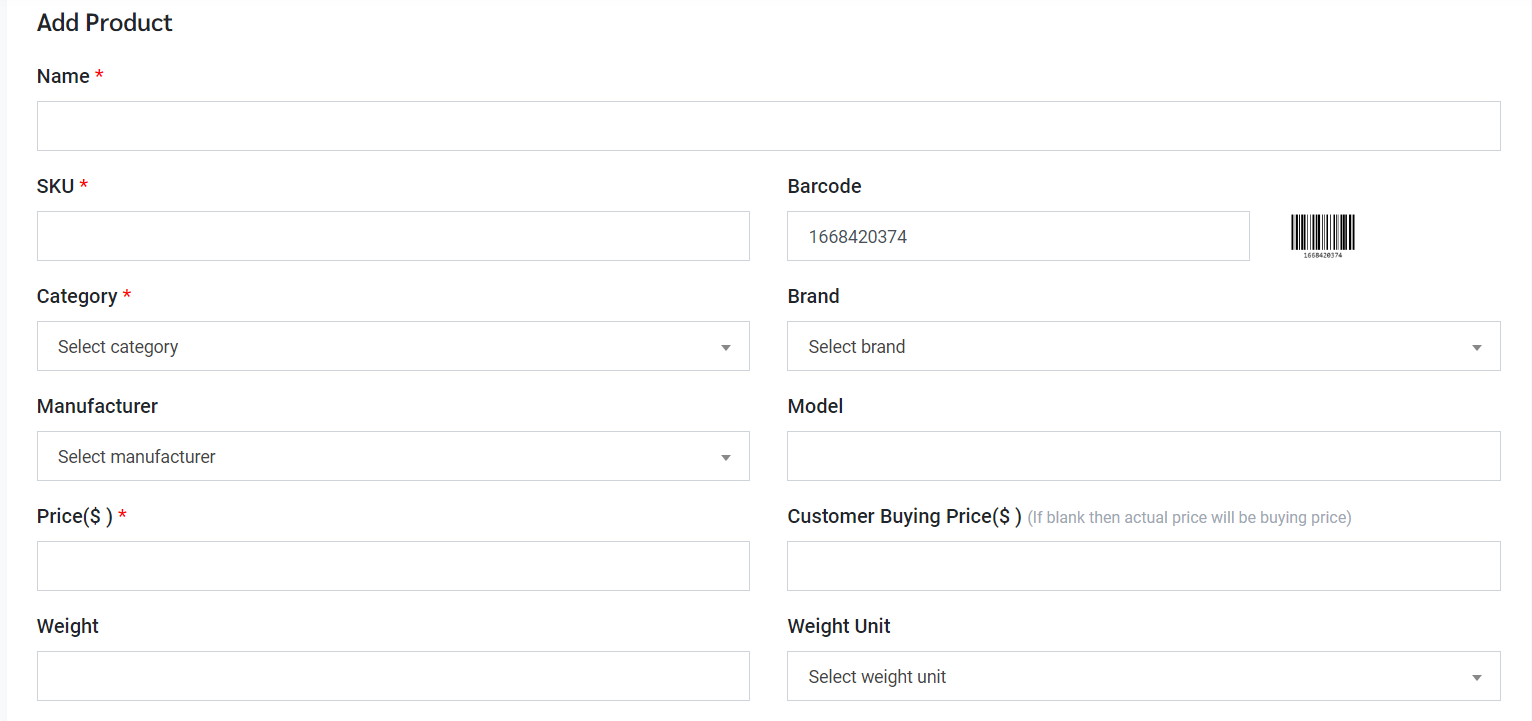Click the Manufacturer field label
The height and width of the screenshot is (721, 1532).
[97, 406]
